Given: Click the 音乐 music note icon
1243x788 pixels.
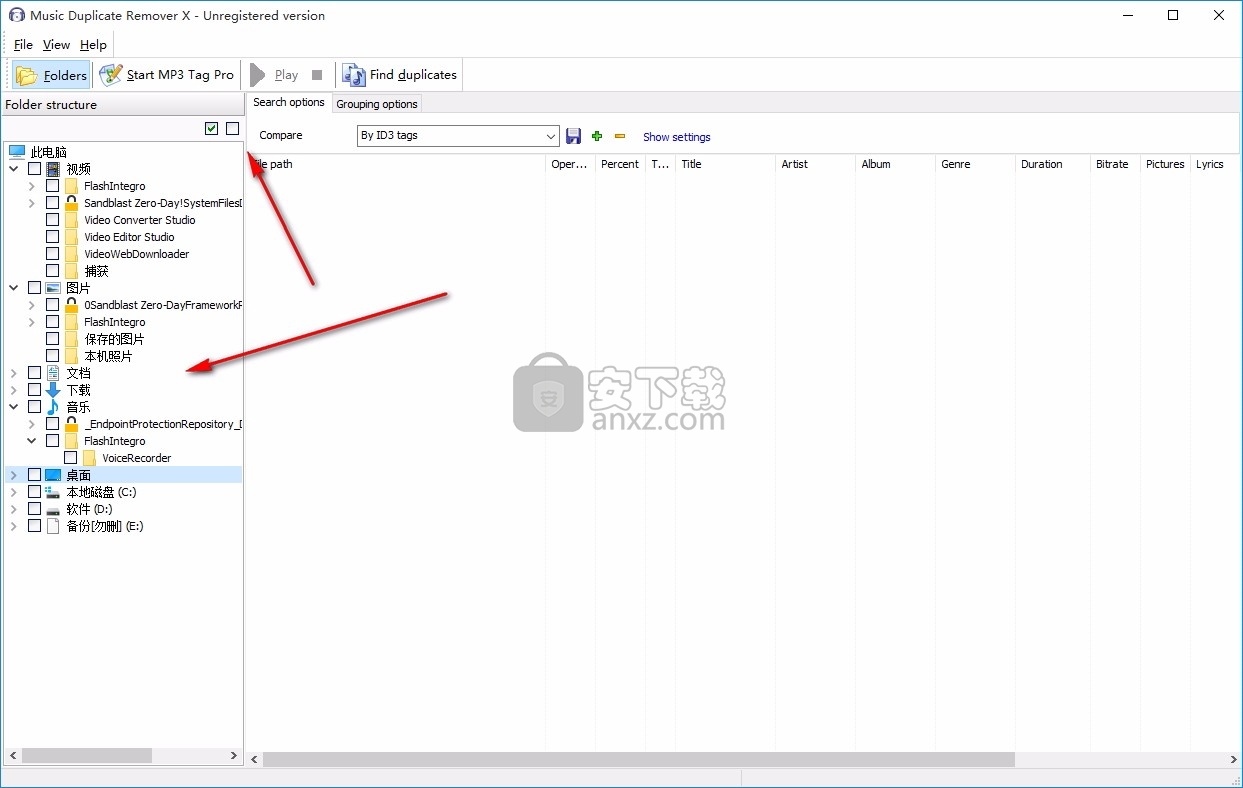Looking at the screenshot, I should [x=53, y=407].
